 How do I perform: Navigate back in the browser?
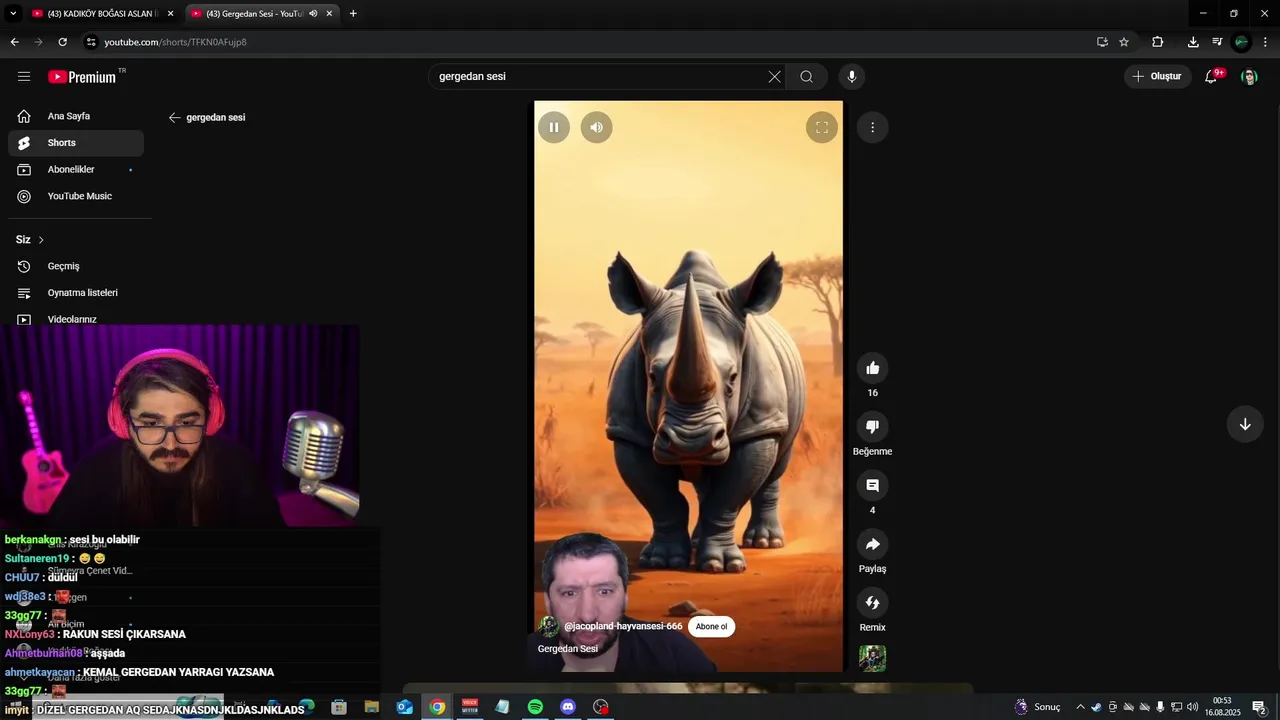(x=14, y=42)
